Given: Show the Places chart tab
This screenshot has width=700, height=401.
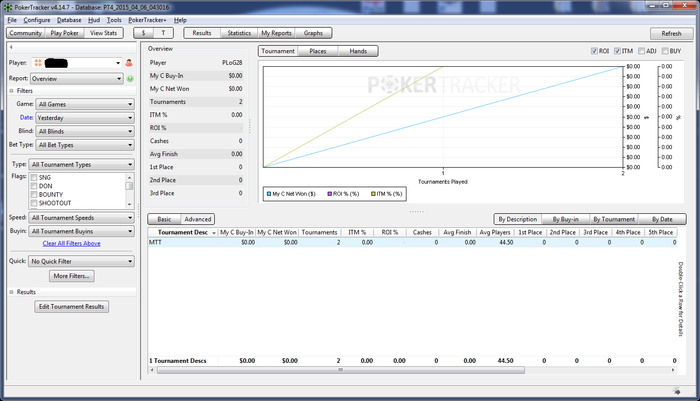Looking at the screenshot, I should (317, 51).
